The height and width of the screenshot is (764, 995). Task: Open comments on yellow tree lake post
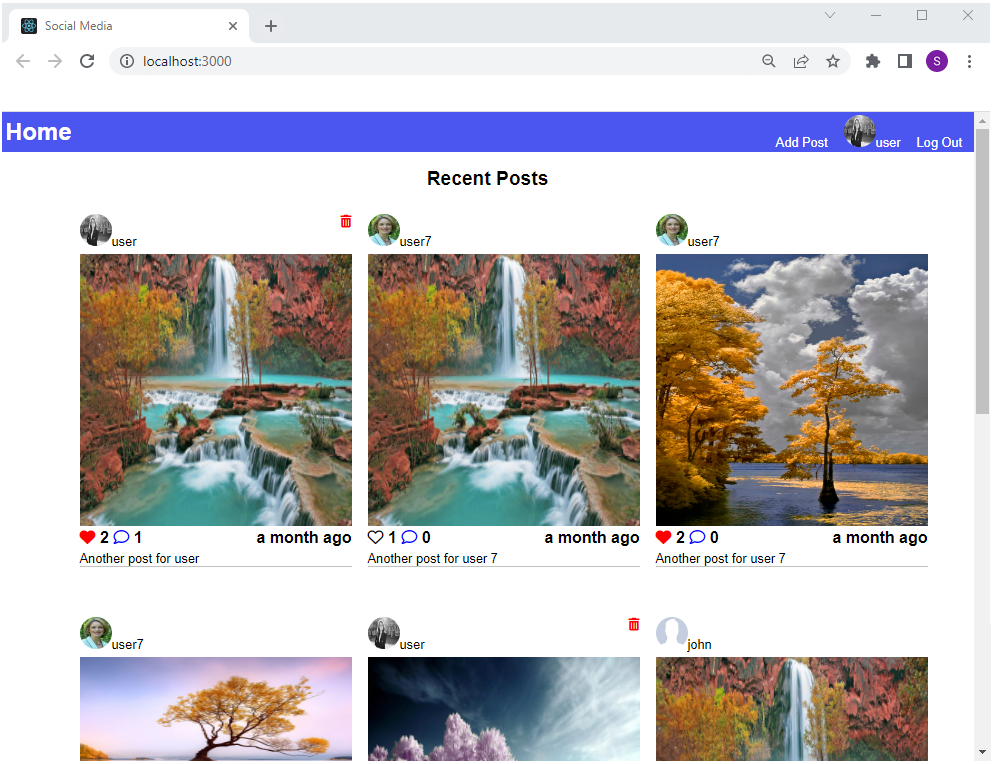point(697,537)
